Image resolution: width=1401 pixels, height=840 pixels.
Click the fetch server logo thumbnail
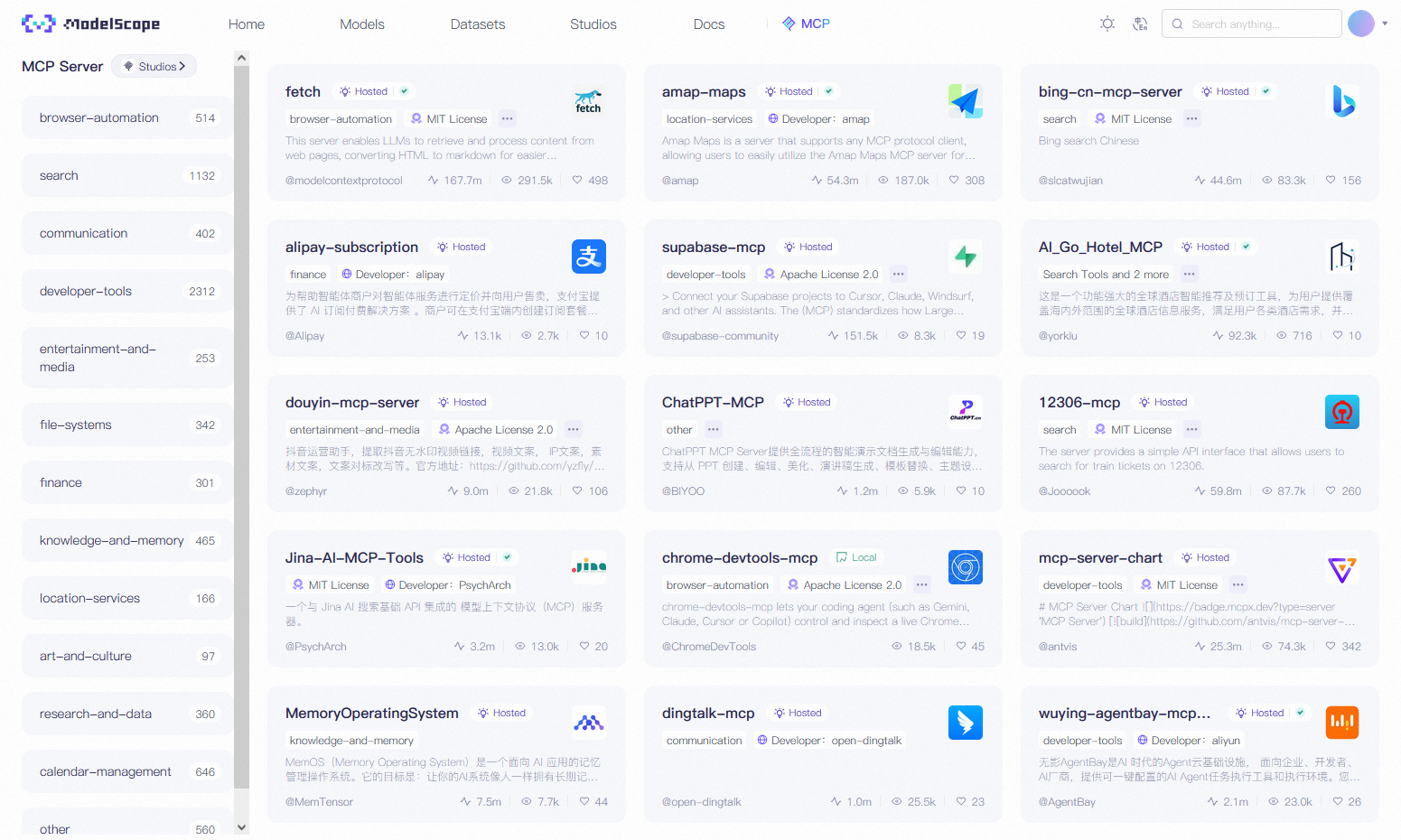(588, 101)
